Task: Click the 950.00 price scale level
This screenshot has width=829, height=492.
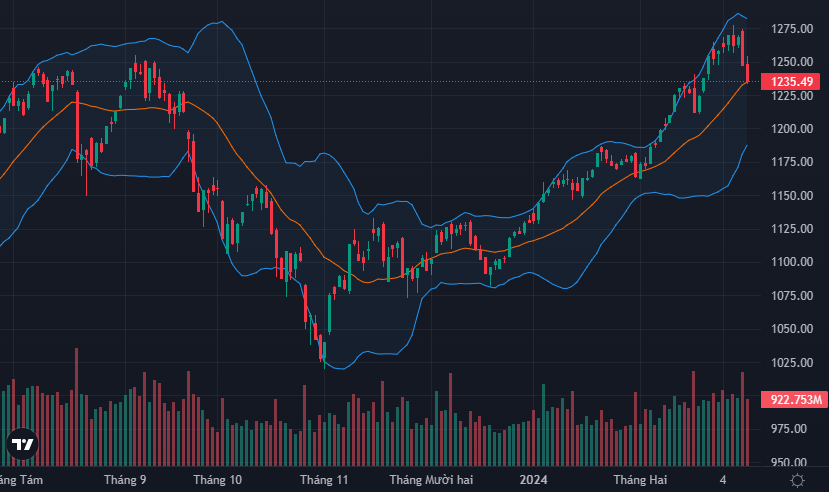Action: pyautogui.click(x=792, y=463)
